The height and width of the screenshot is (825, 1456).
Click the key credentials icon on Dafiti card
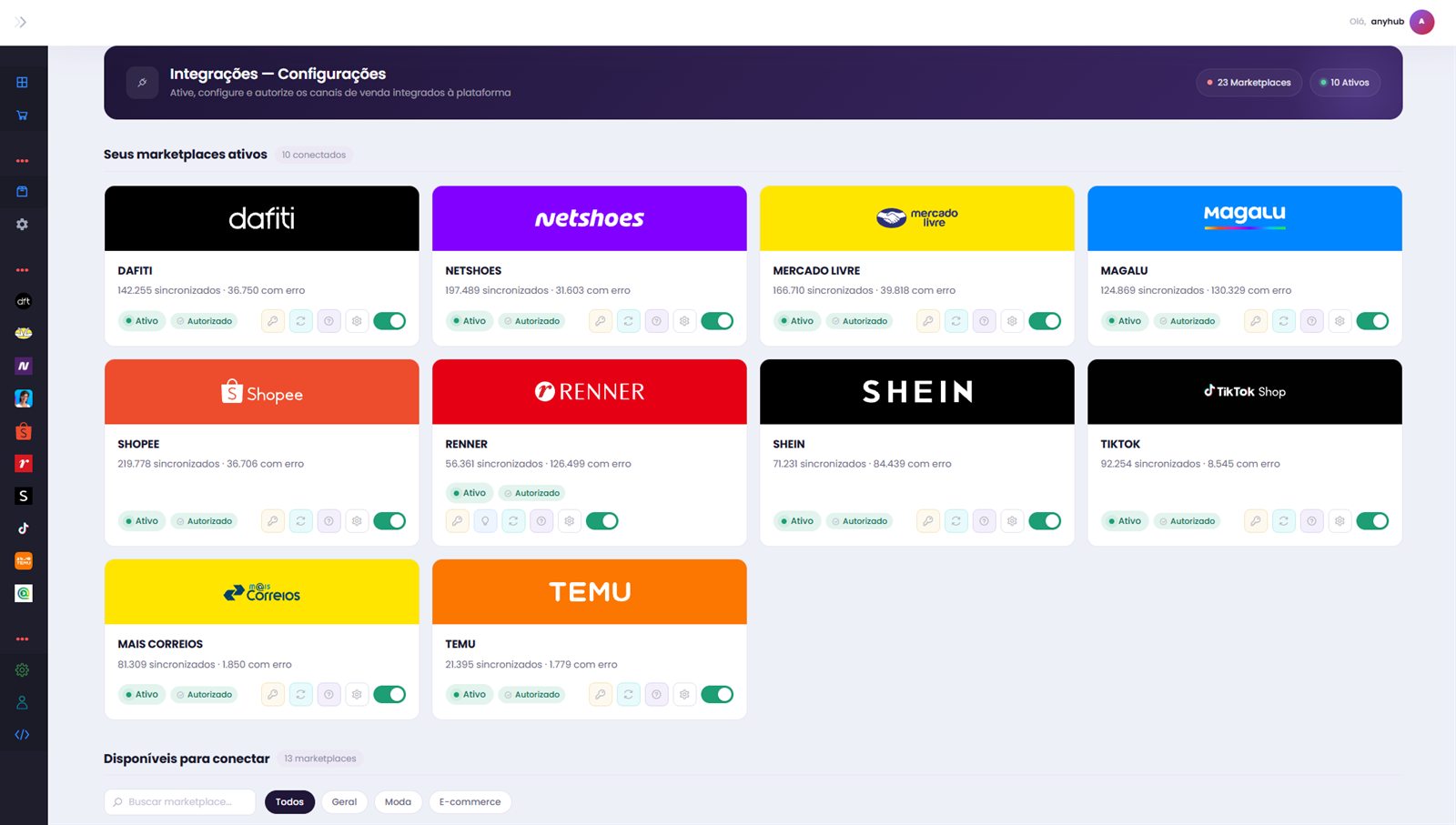point(273,321)
